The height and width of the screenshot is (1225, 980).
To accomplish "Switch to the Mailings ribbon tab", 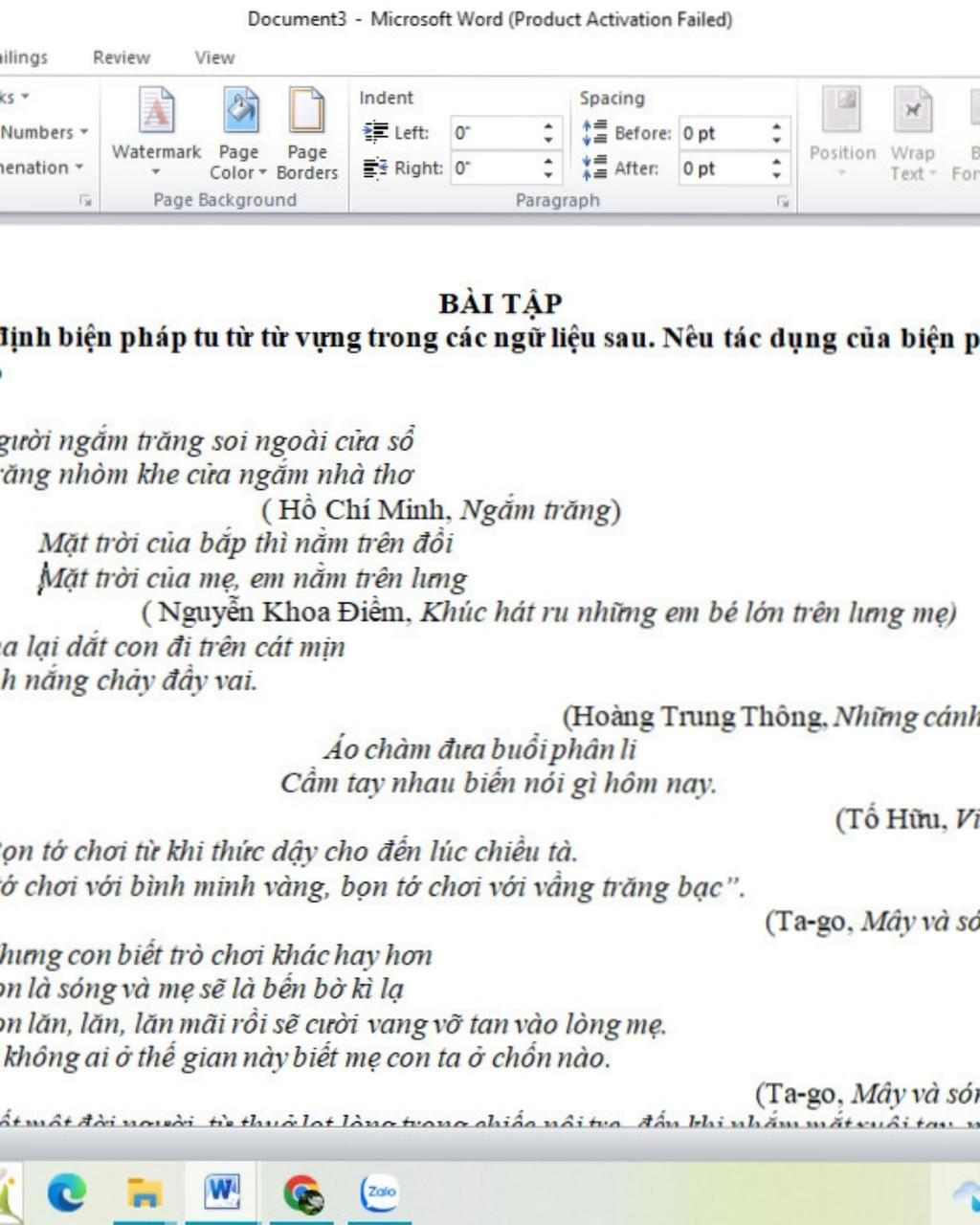I will point(23,57).
